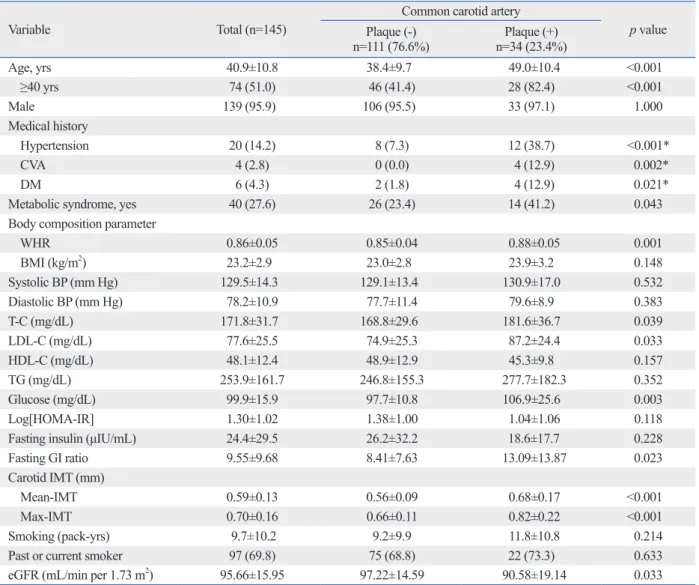Select the 'Fasting insulin (μIU/mL)' label

[72, 439]
